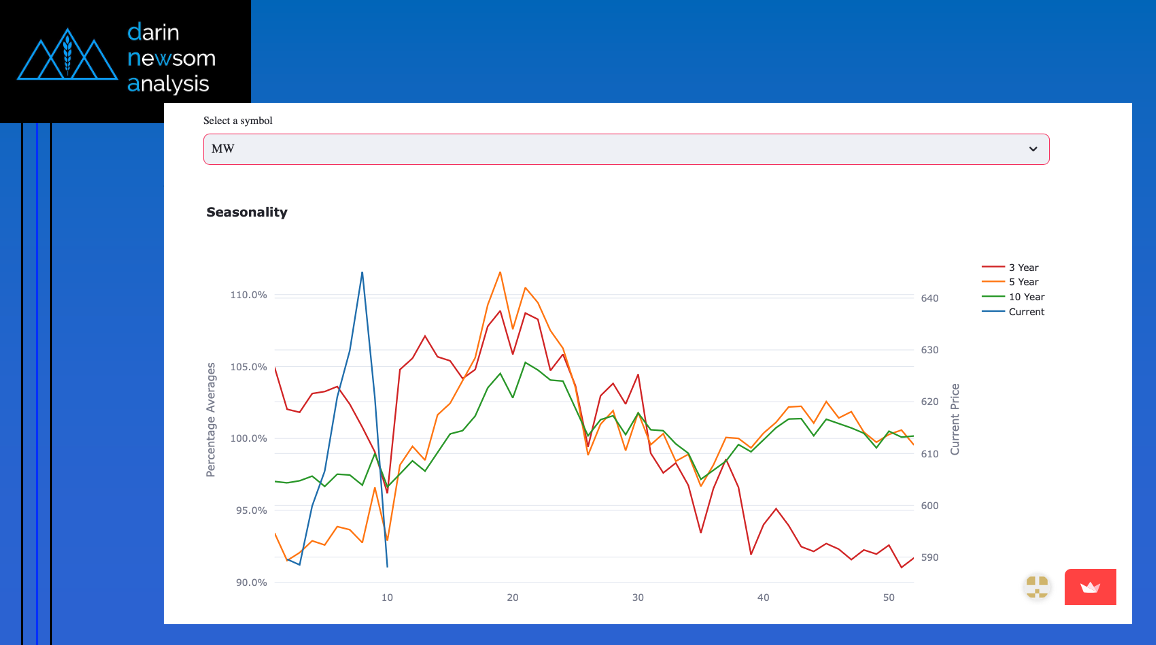Expand the symbol dropdown chevron arrow
Image resolution: width=1156 pixels, height=645 pixels.
point(1033,149)
